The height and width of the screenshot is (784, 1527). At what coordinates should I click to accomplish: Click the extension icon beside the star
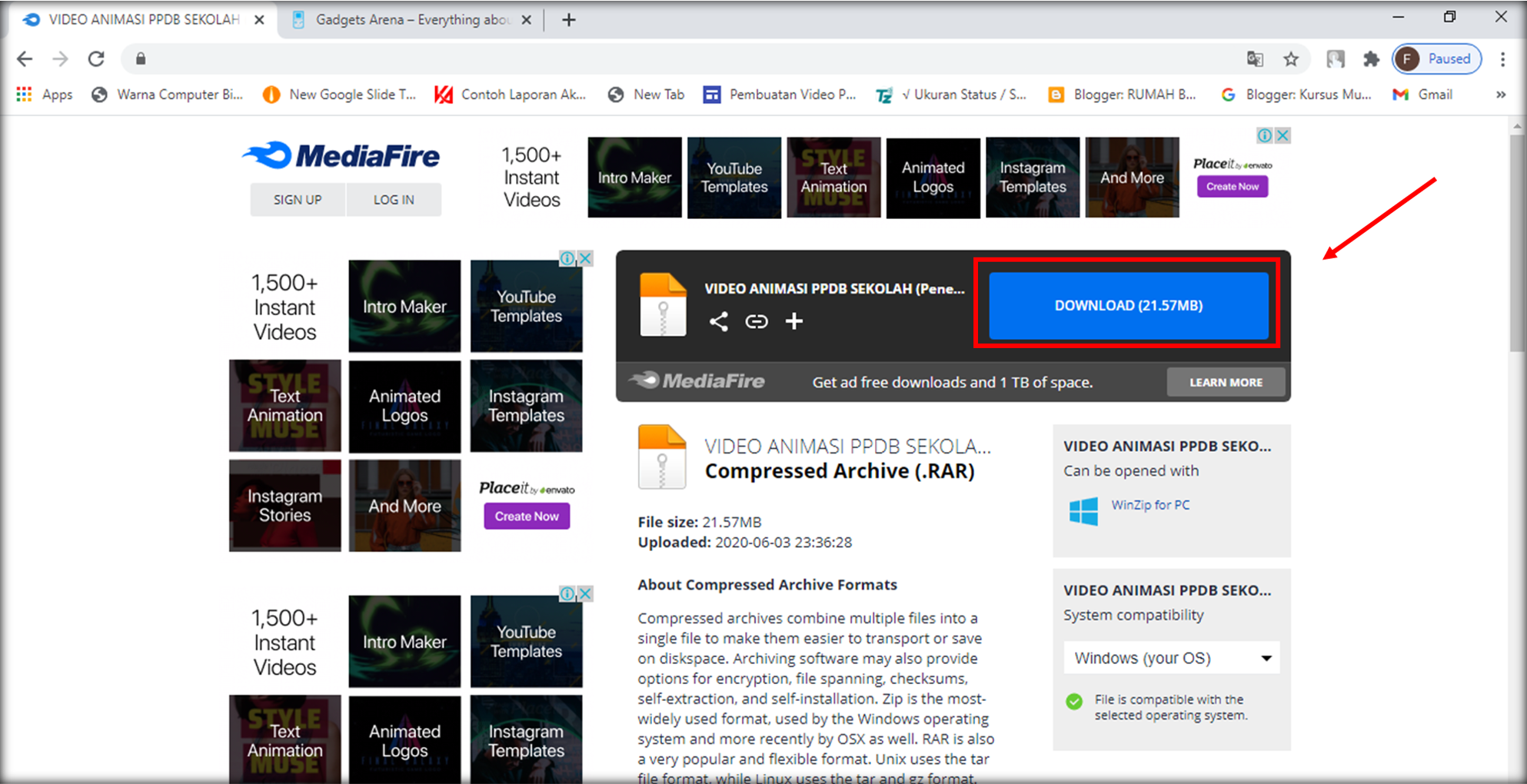1336,59
